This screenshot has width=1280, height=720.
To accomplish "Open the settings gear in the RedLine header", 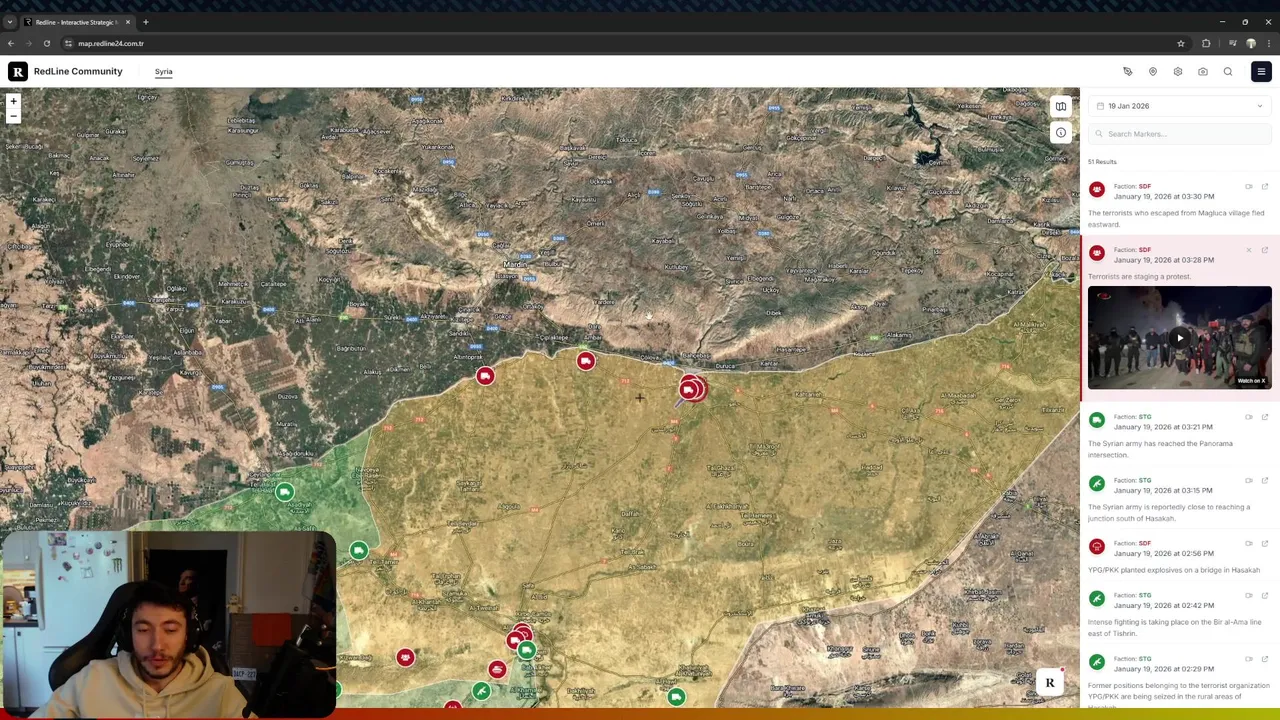I will click(x=1178, y=72).
